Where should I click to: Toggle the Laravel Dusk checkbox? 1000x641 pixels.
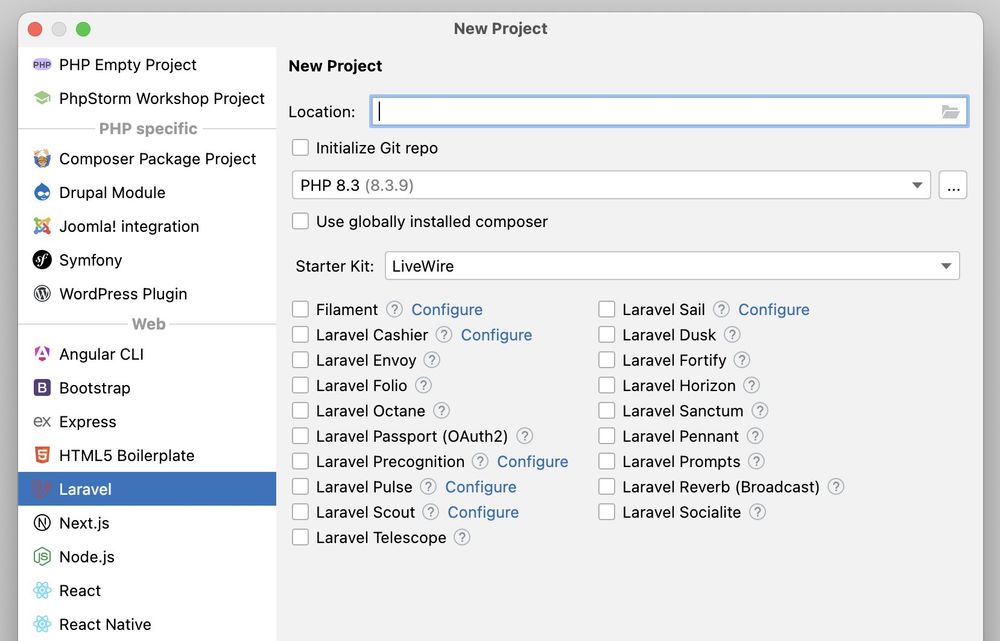[x=607, y=335]
